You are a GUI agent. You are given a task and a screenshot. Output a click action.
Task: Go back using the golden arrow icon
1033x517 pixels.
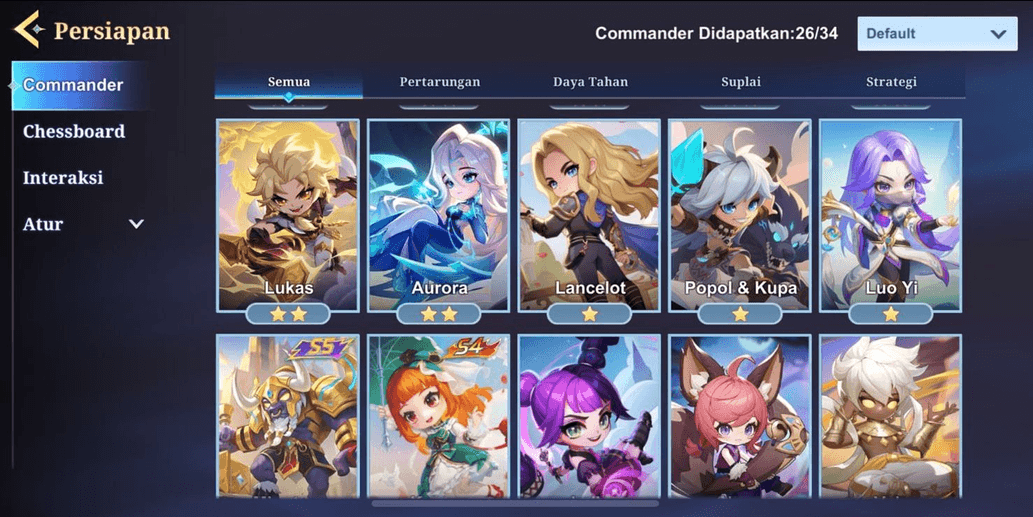point(29,30)
